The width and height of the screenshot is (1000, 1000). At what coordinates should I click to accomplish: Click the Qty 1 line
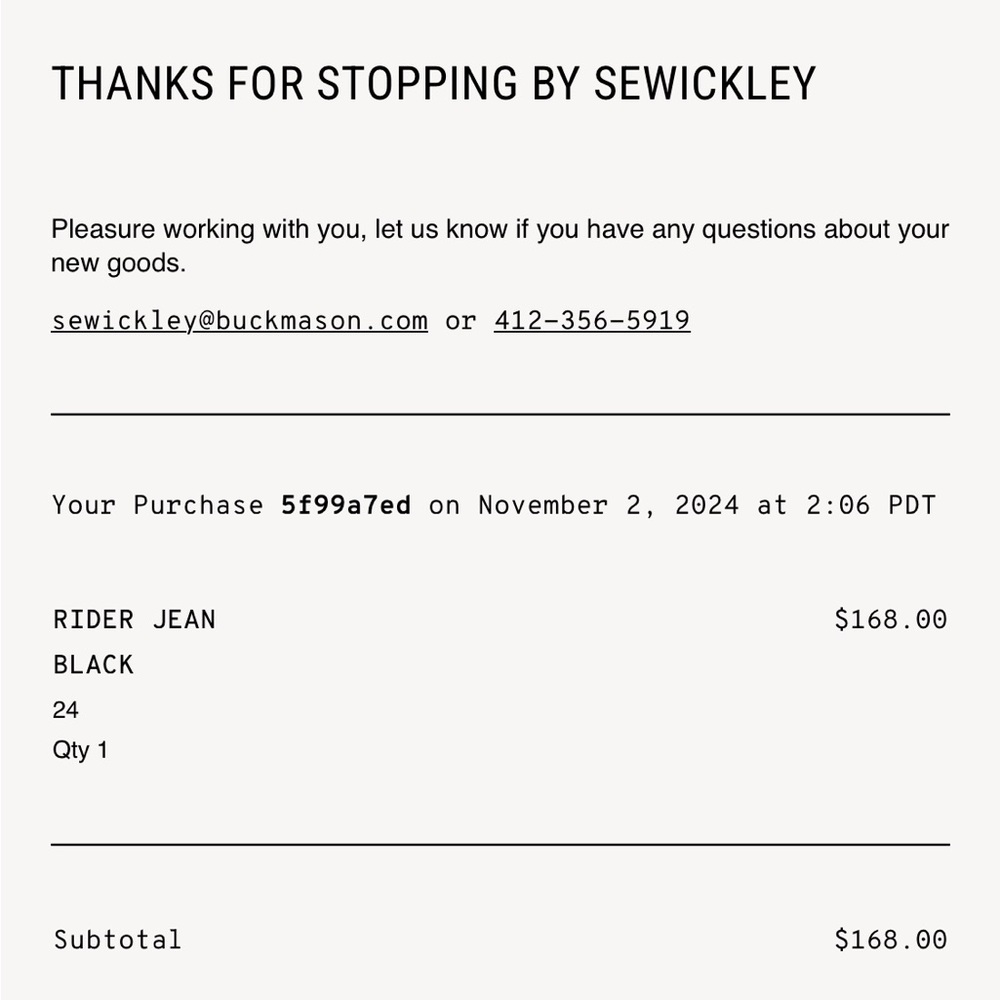tap(80, 750)
